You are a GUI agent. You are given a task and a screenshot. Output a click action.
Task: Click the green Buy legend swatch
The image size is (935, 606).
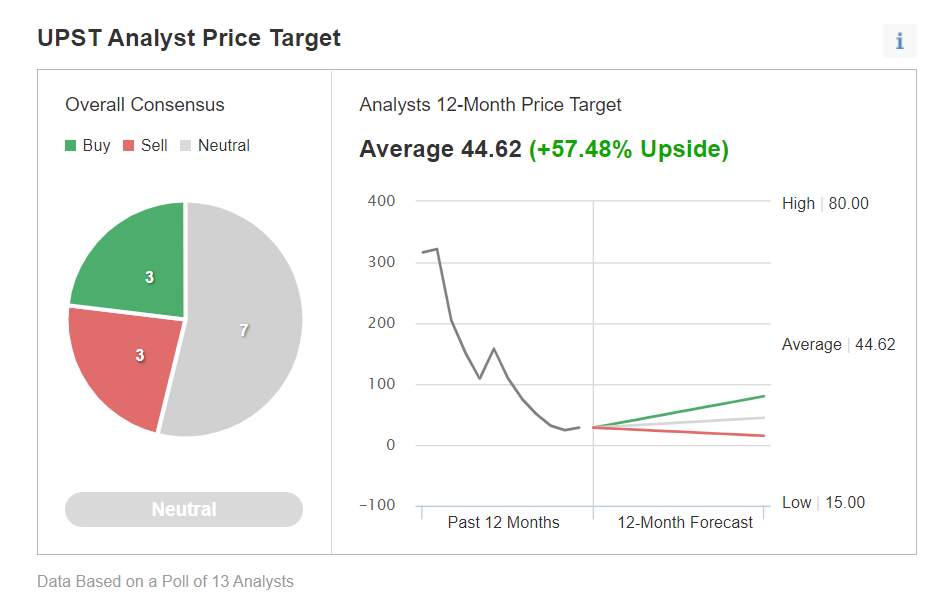pyautogui.click(x=71, y=146)
